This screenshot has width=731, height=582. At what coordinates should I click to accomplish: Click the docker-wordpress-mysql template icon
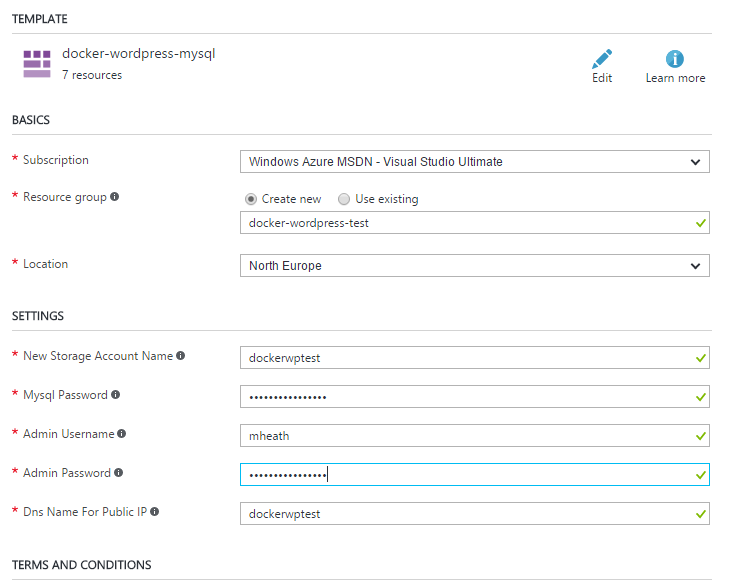pyautogui.click(x=37, y=64)
